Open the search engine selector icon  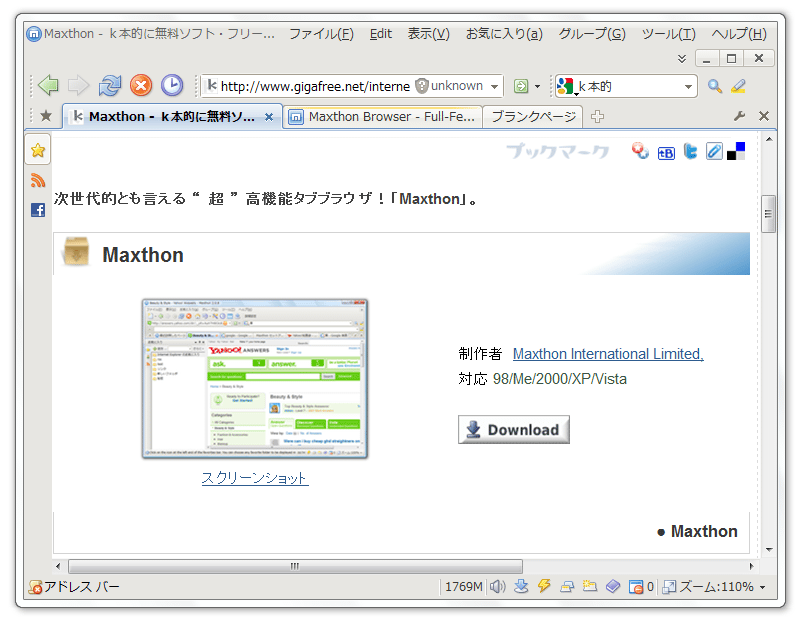[566, 86]
